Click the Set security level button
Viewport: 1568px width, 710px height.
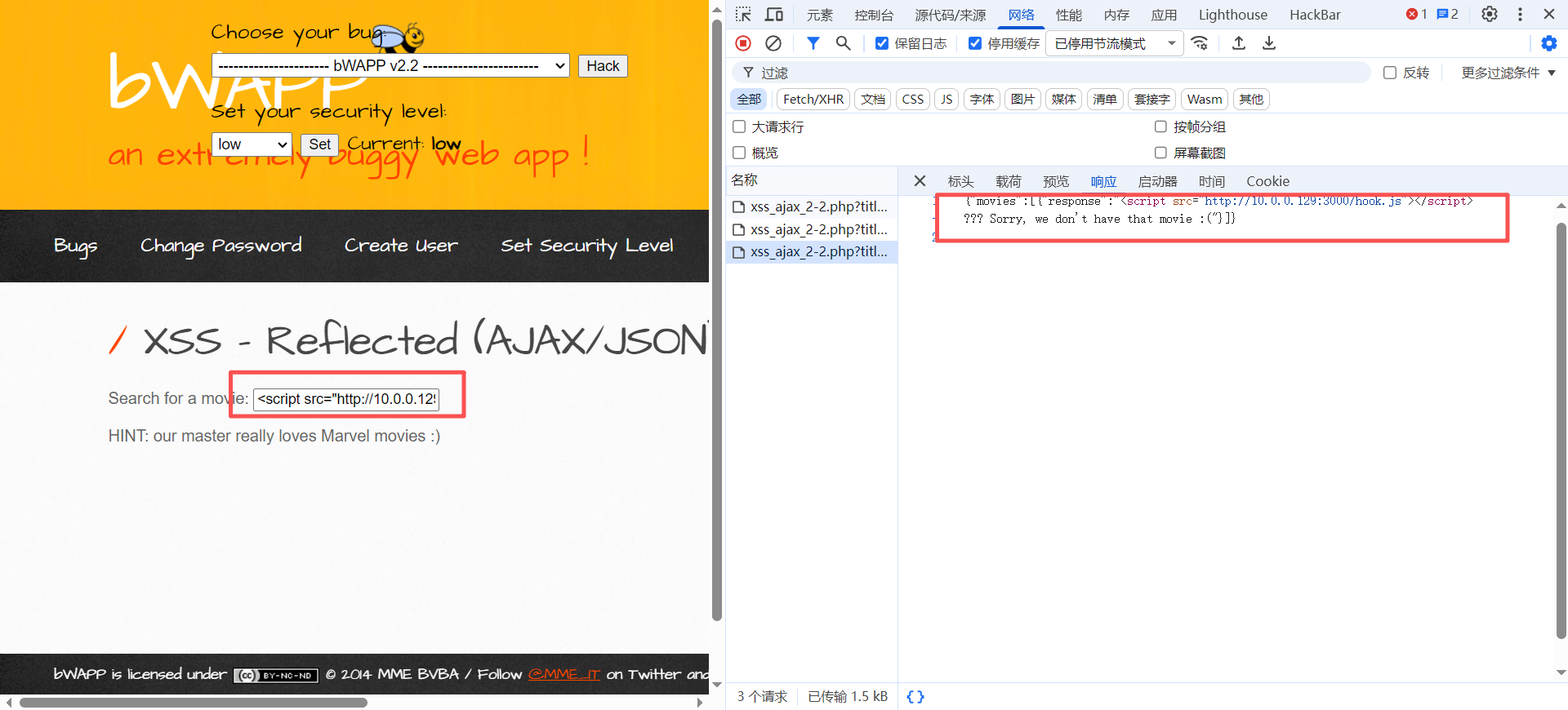coord(319,144)
